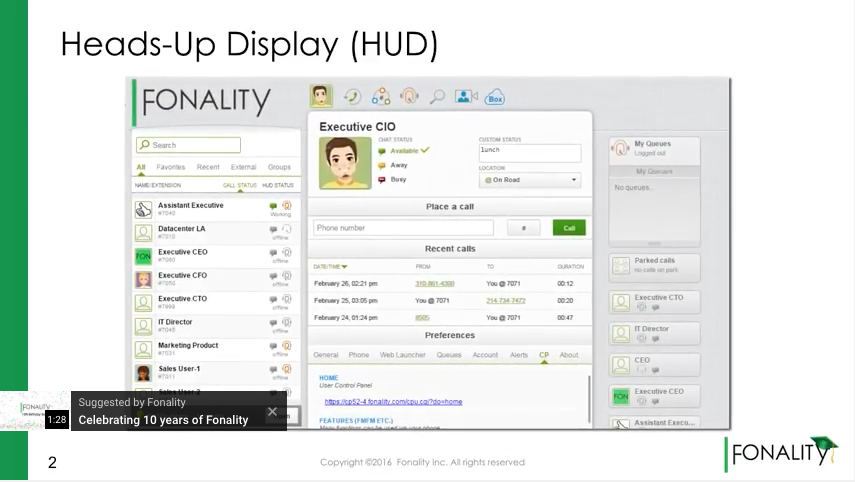
Task: Click Celebrating 10 years of Fonality title
Action: 163,420
